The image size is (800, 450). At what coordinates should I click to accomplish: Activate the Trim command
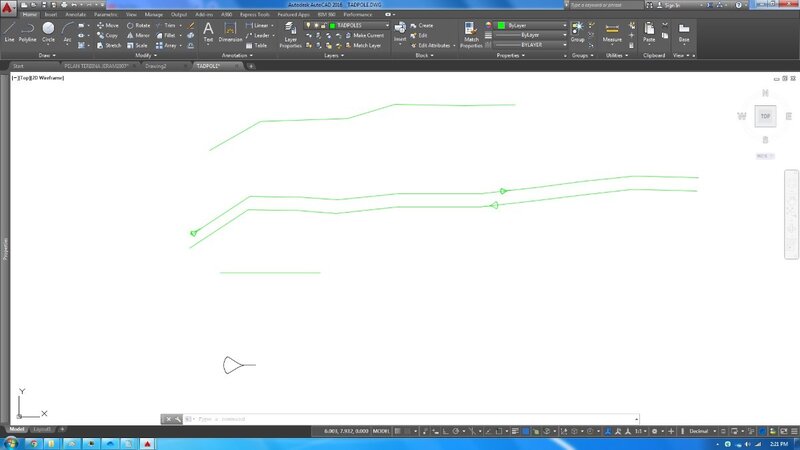click(x=166, y=25)
